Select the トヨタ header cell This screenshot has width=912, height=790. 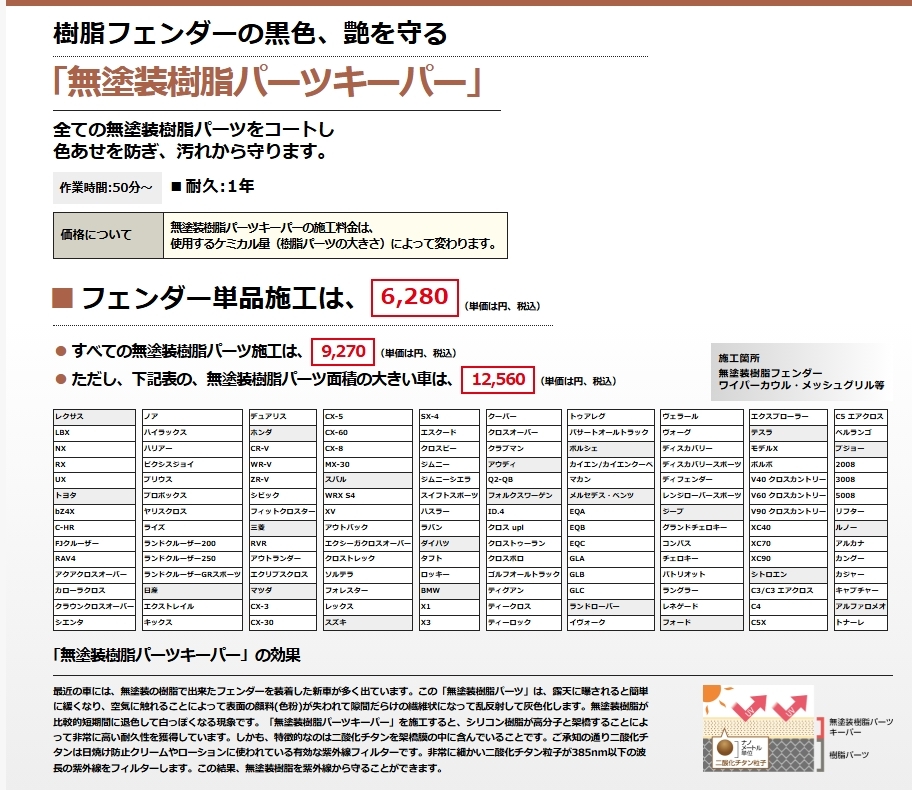pyautogui.click(x=94, y=495)
